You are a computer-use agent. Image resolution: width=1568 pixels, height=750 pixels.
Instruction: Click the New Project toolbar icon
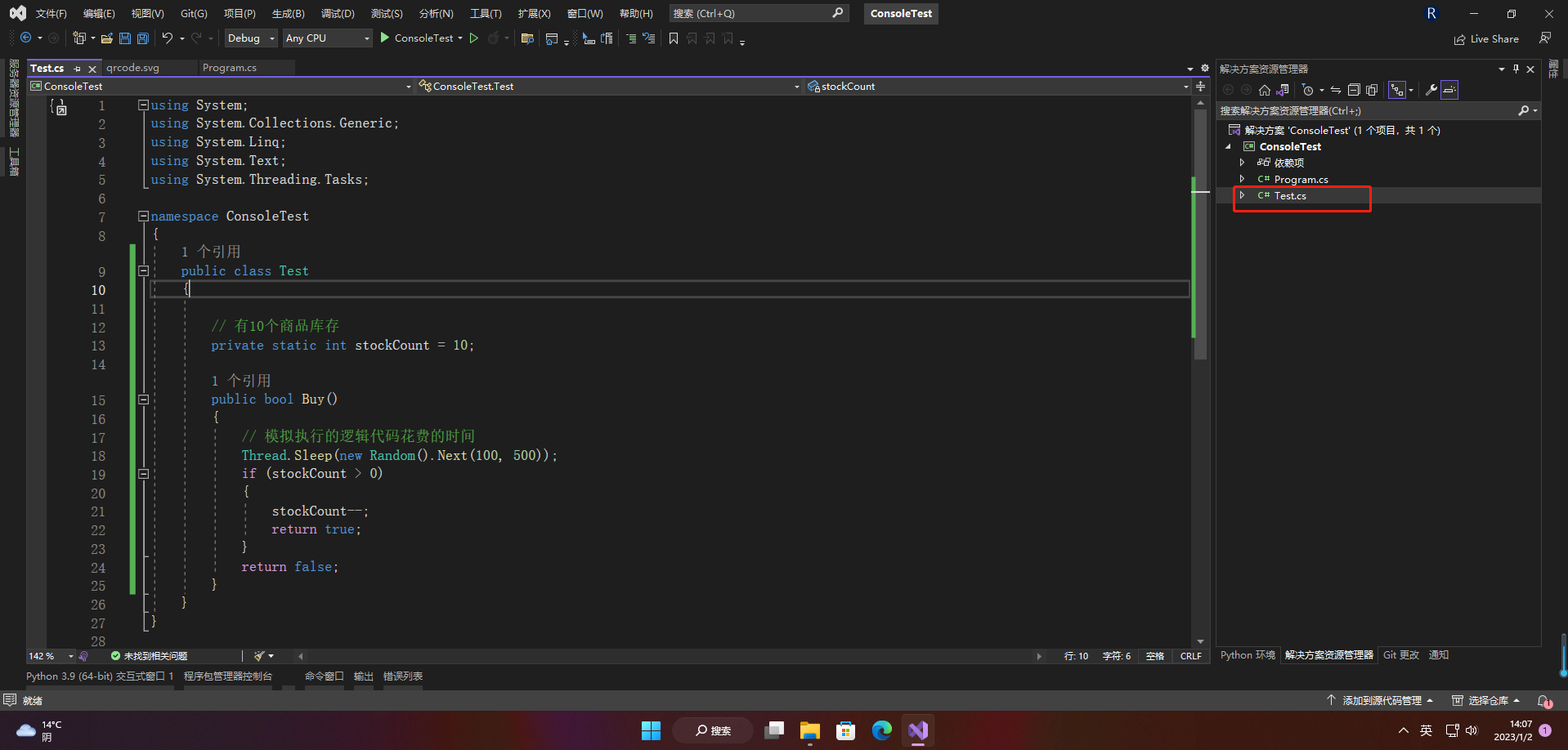[79, 38]
